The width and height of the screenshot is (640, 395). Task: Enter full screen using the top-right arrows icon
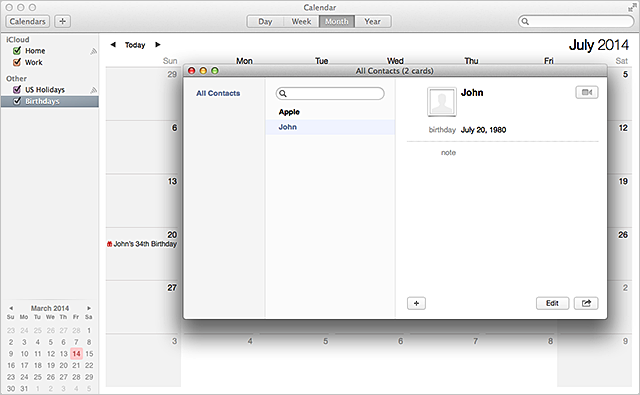(632, 7)
